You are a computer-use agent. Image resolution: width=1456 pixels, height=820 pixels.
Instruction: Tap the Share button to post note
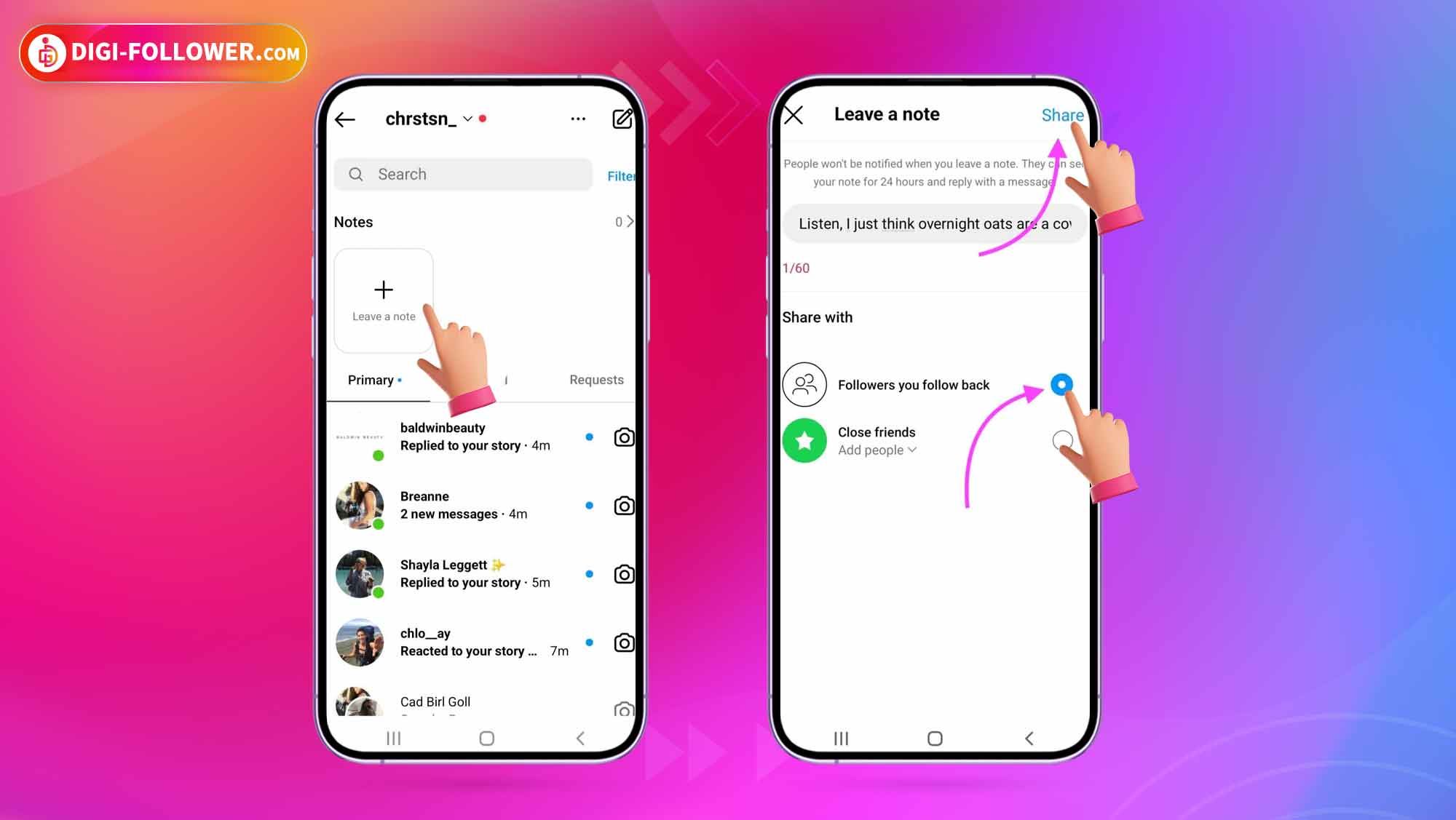tap(1062, 115)
